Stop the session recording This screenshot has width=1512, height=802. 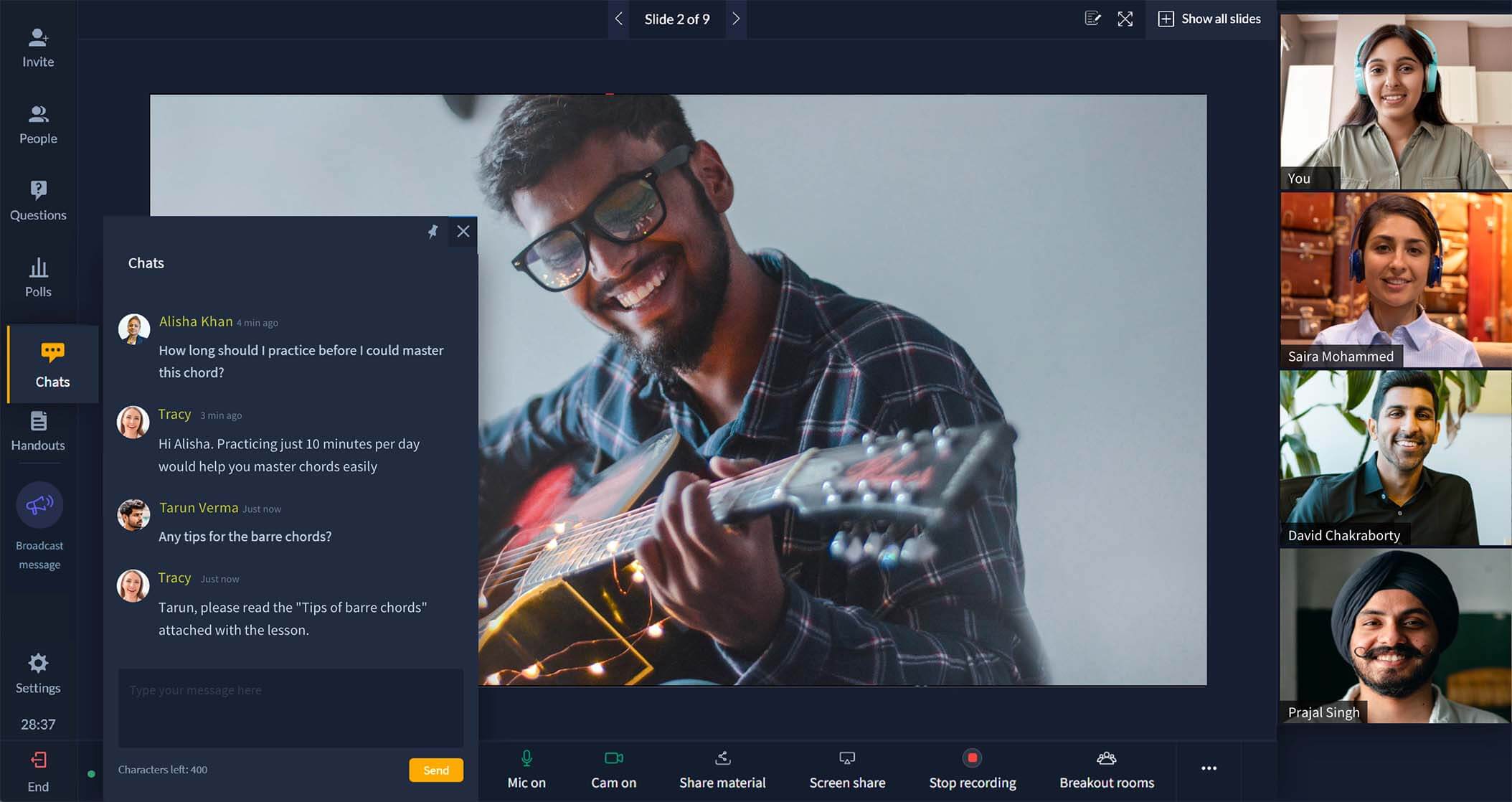(972, 769)
